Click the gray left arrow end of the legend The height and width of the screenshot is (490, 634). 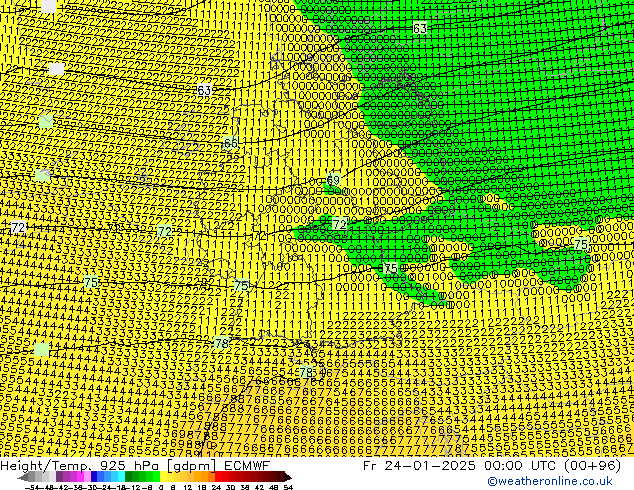tap(23, 477)
